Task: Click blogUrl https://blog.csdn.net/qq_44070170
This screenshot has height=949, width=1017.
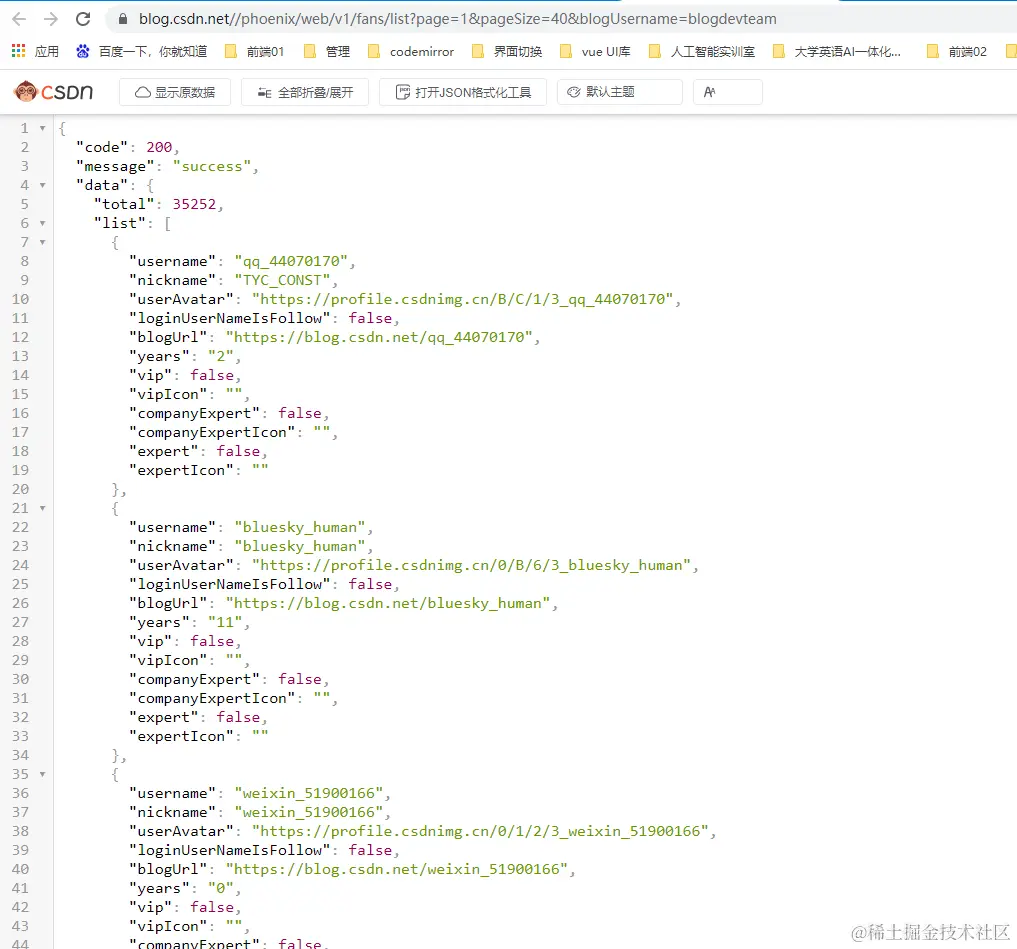Action: click(379, 337)
